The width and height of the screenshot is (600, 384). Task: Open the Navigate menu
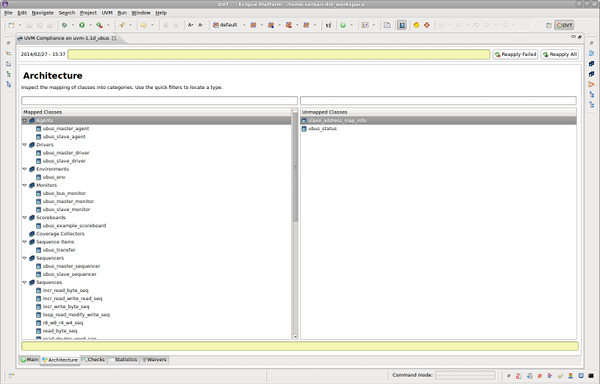click(42, 13)
